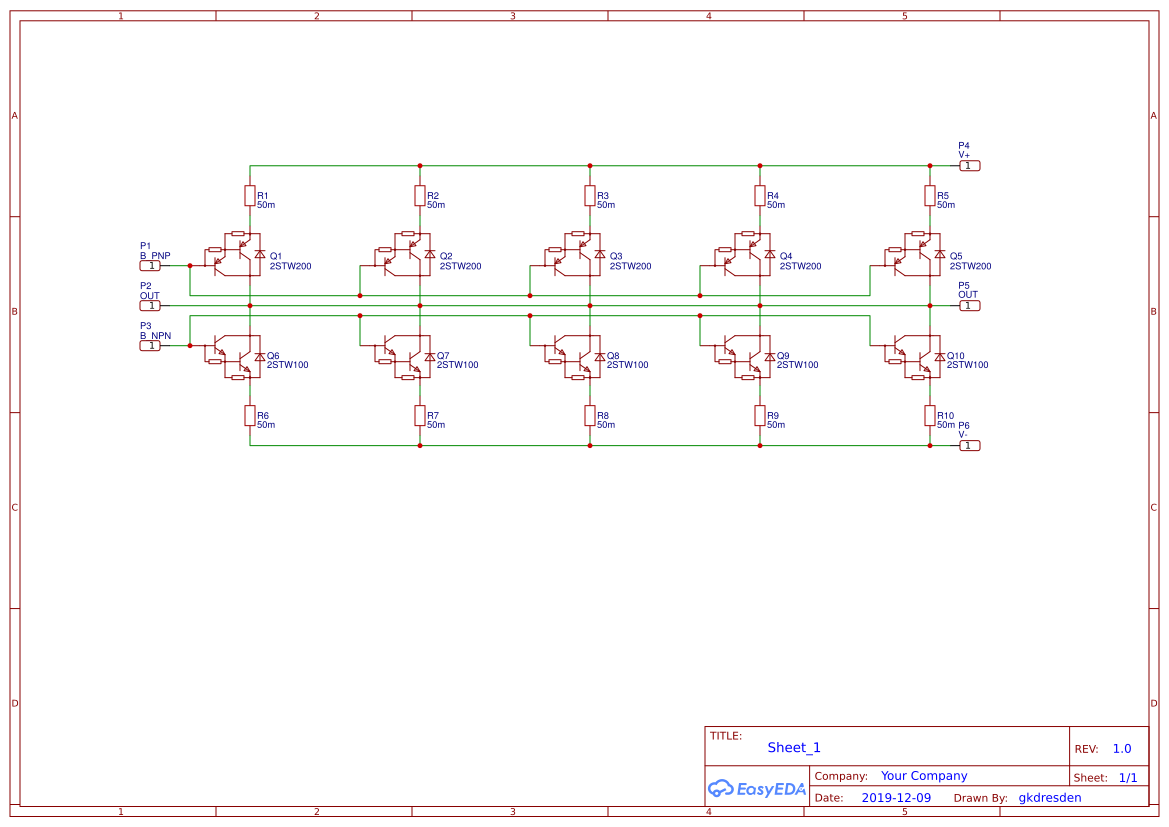Select the P6 V- port connector

tap(968, 445)
